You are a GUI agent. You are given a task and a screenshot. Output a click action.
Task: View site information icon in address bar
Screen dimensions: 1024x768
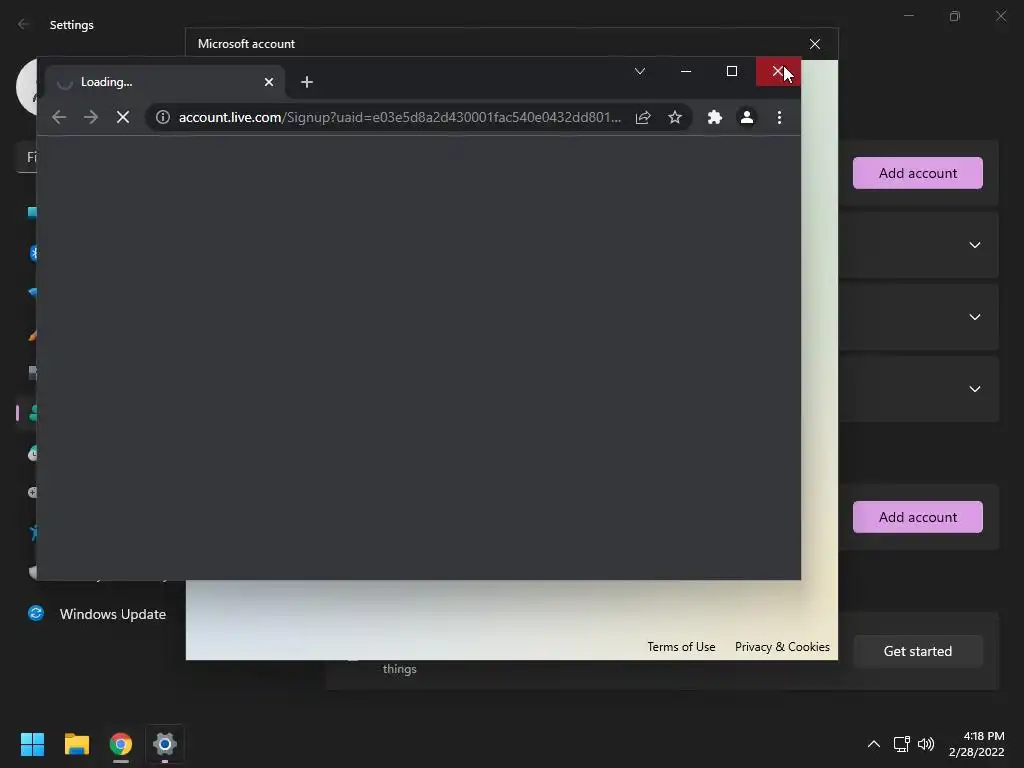pyautogui.click(x=163, y=117)
